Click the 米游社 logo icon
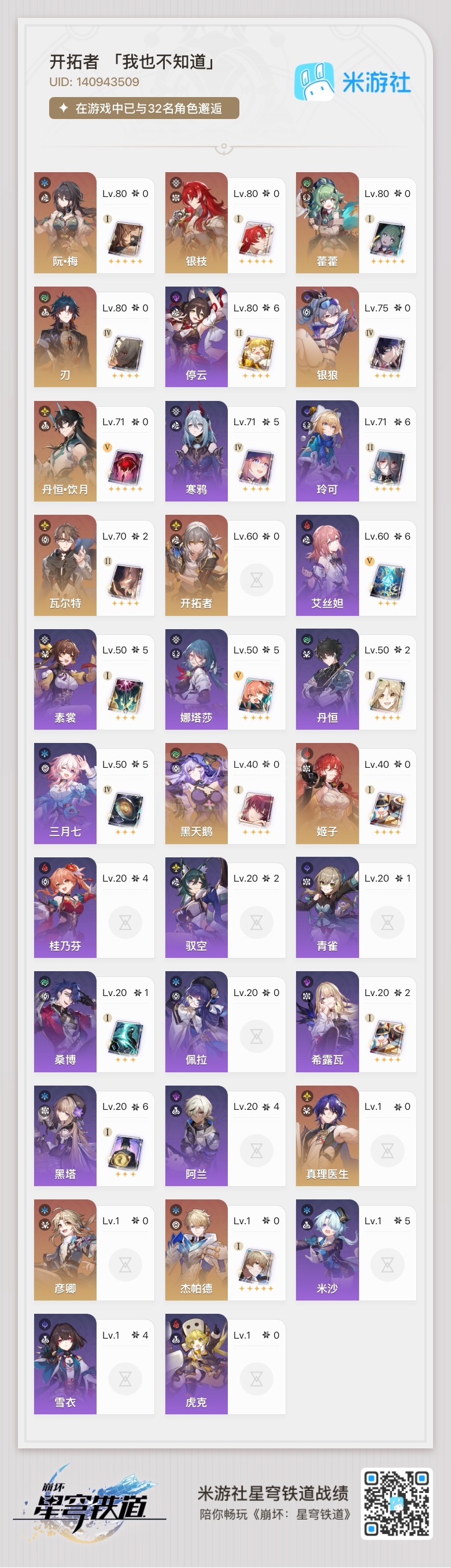The height and width of the screenshot is (1568, 451). [x=314, y=81]
